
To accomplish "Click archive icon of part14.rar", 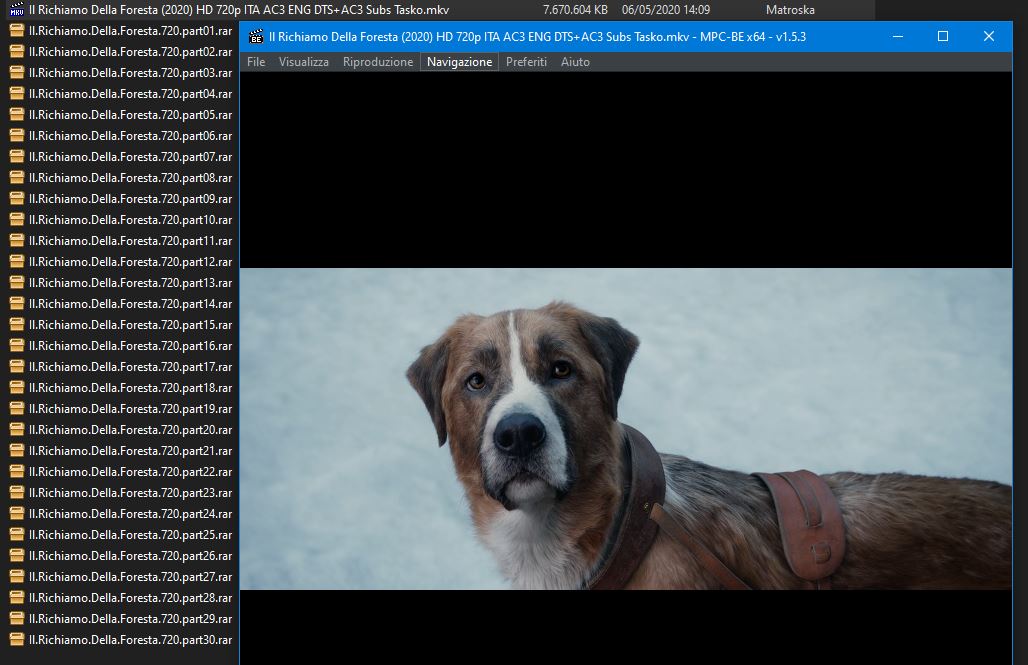I will pyautogui.click(x=17, y=304).
